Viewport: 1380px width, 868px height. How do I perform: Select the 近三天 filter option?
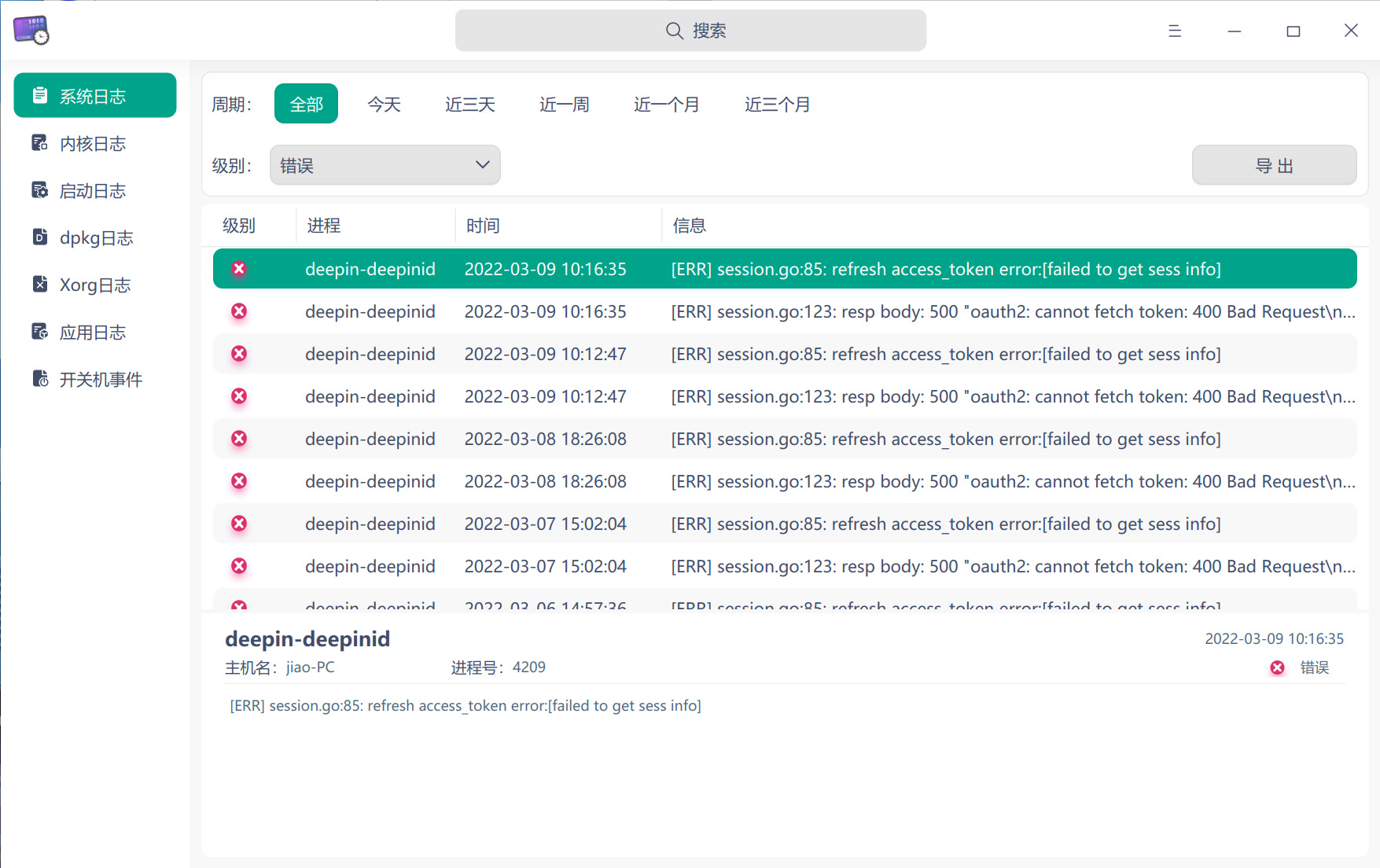coord(469,104)
